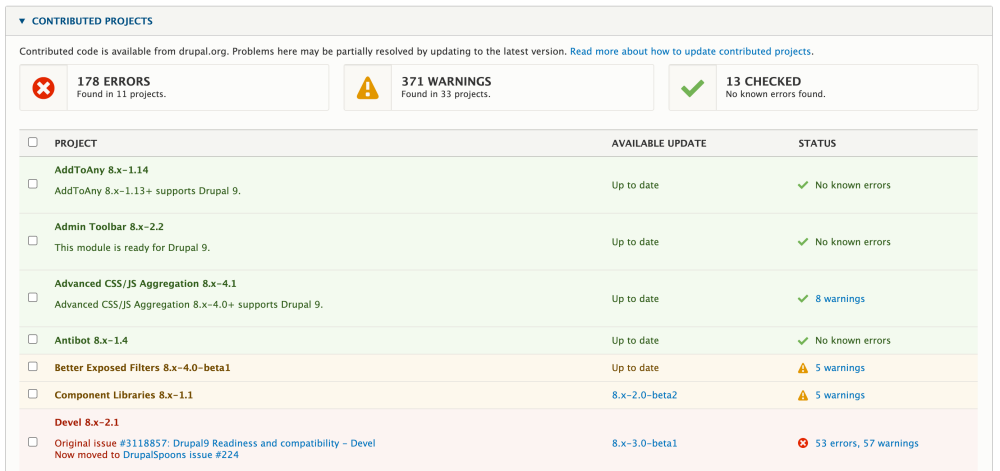Click 'Up to date' in the Antibot row
1000x471 pixels.
click(x=635, y=340)
